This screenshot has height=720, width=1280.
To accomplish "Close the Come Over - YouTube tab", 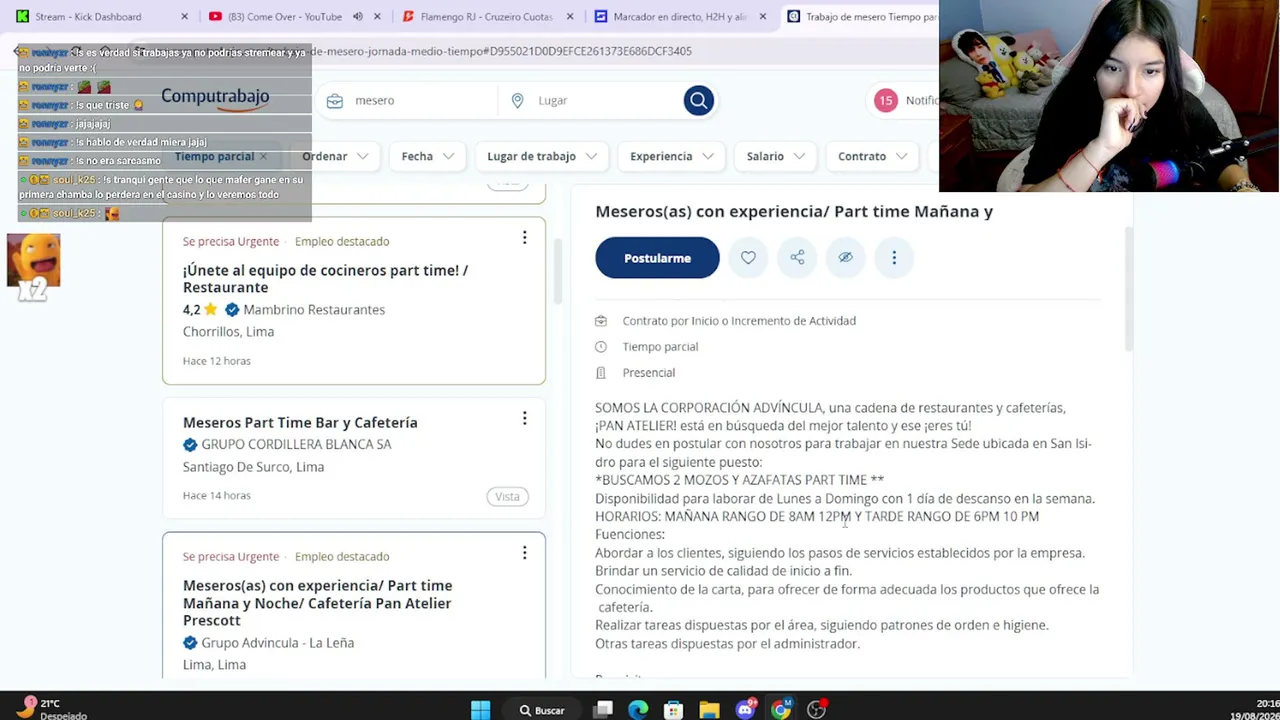I will 377,17.
